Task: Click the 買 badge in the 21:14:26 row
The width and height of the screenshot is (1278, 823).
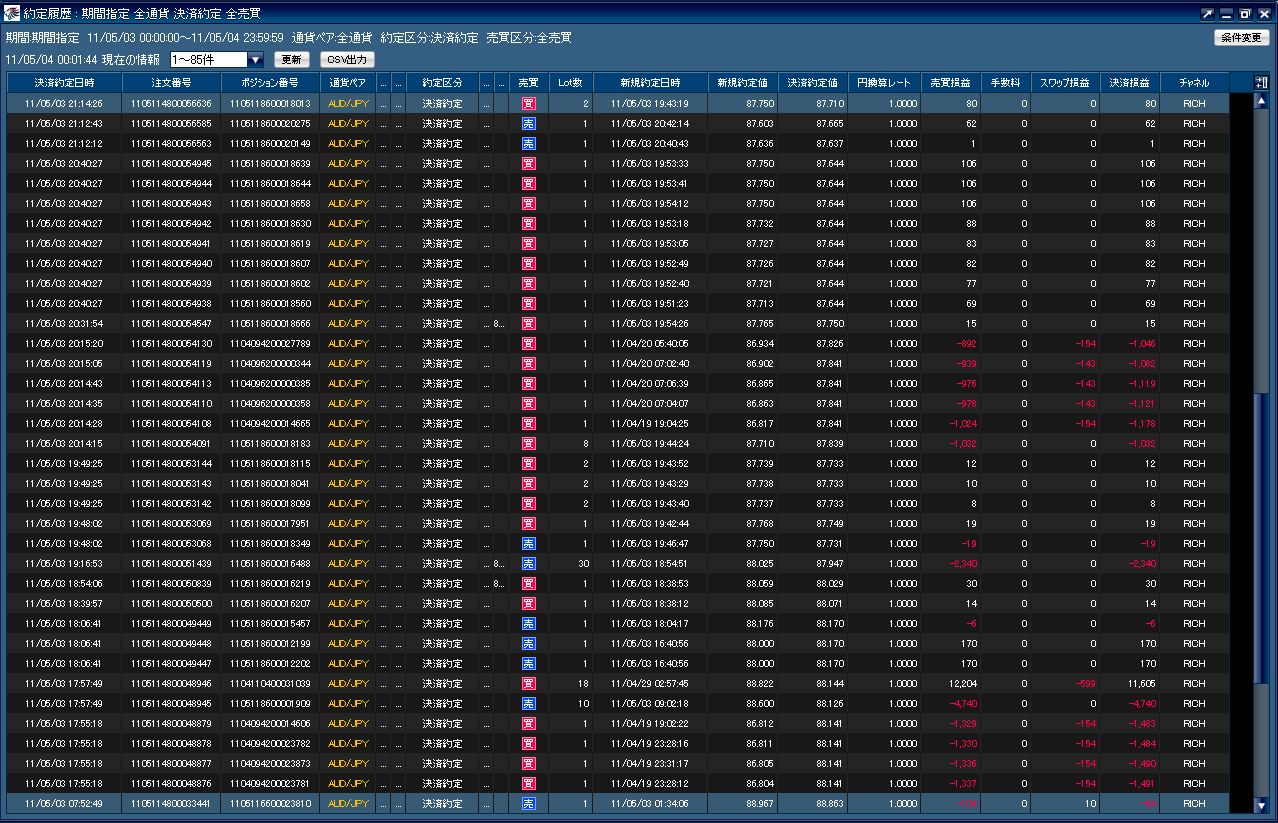Action: [529, 103]
